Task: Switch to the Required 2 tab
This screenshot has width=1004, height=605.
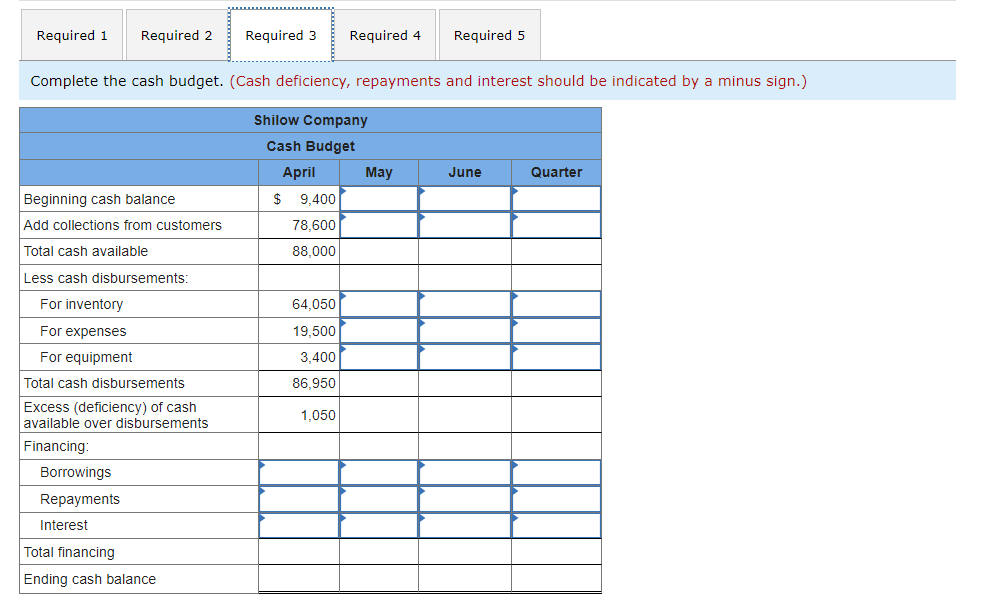Action: point(176,34)
